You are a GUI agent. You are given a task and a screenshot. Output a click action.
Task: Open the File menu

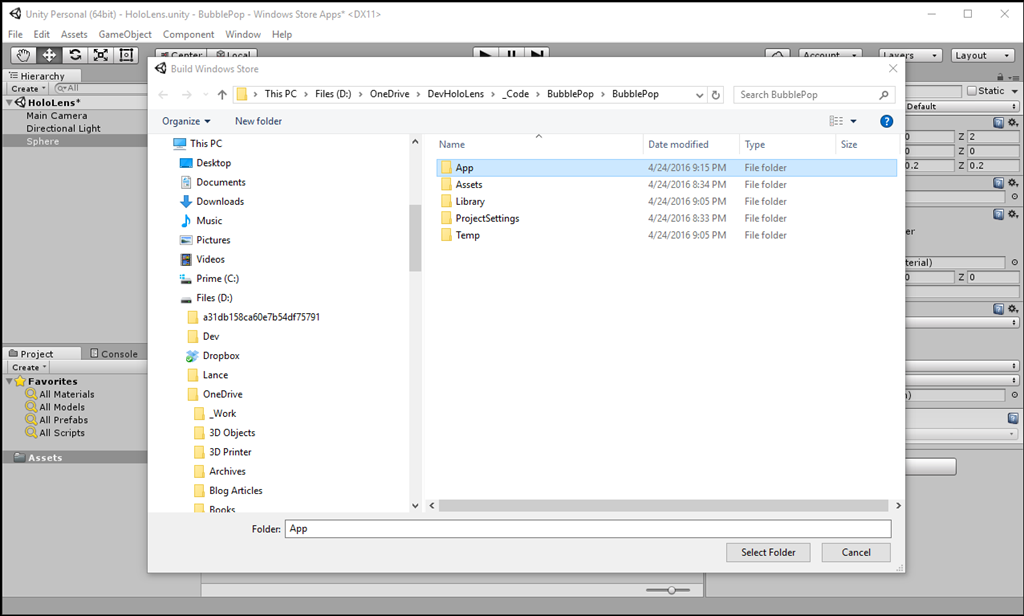[x=15, y=35]
